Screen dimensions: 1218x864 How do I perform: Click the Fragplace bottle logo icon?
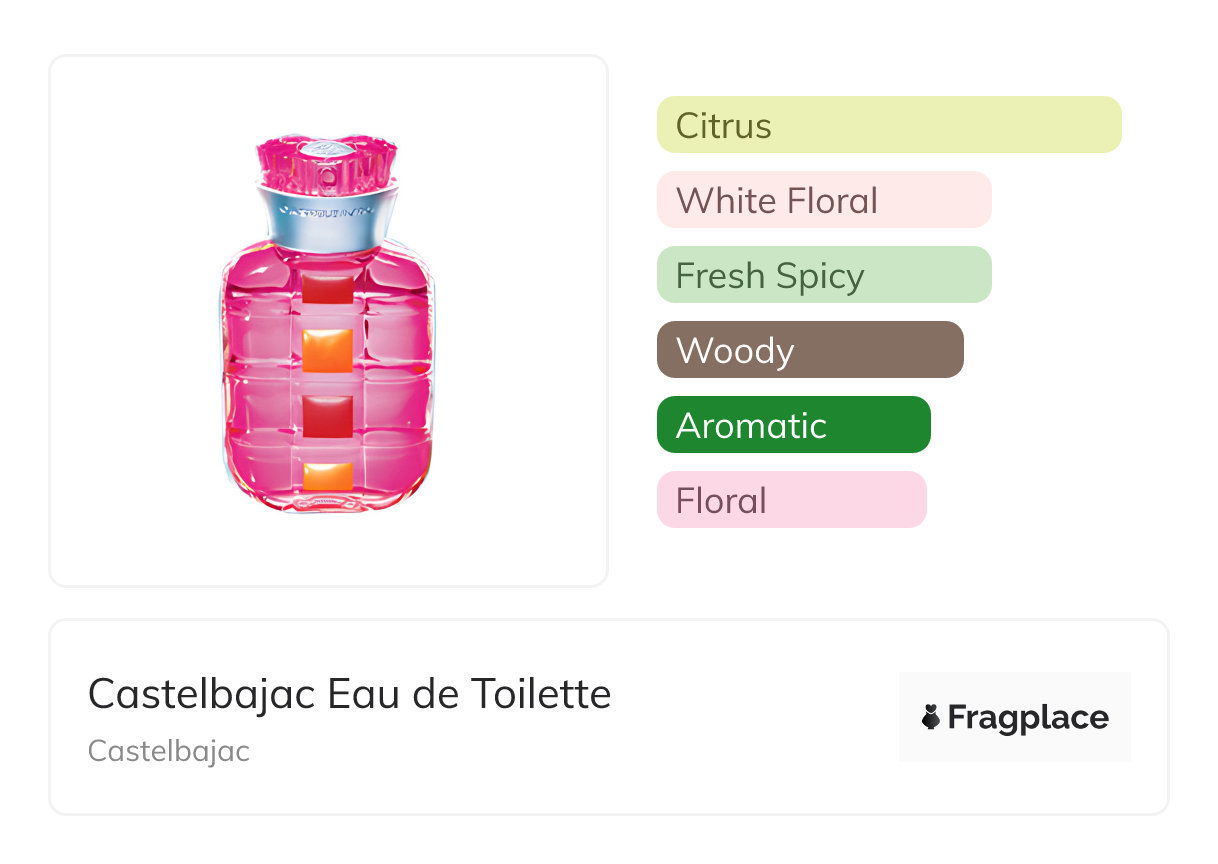point(931,717)
